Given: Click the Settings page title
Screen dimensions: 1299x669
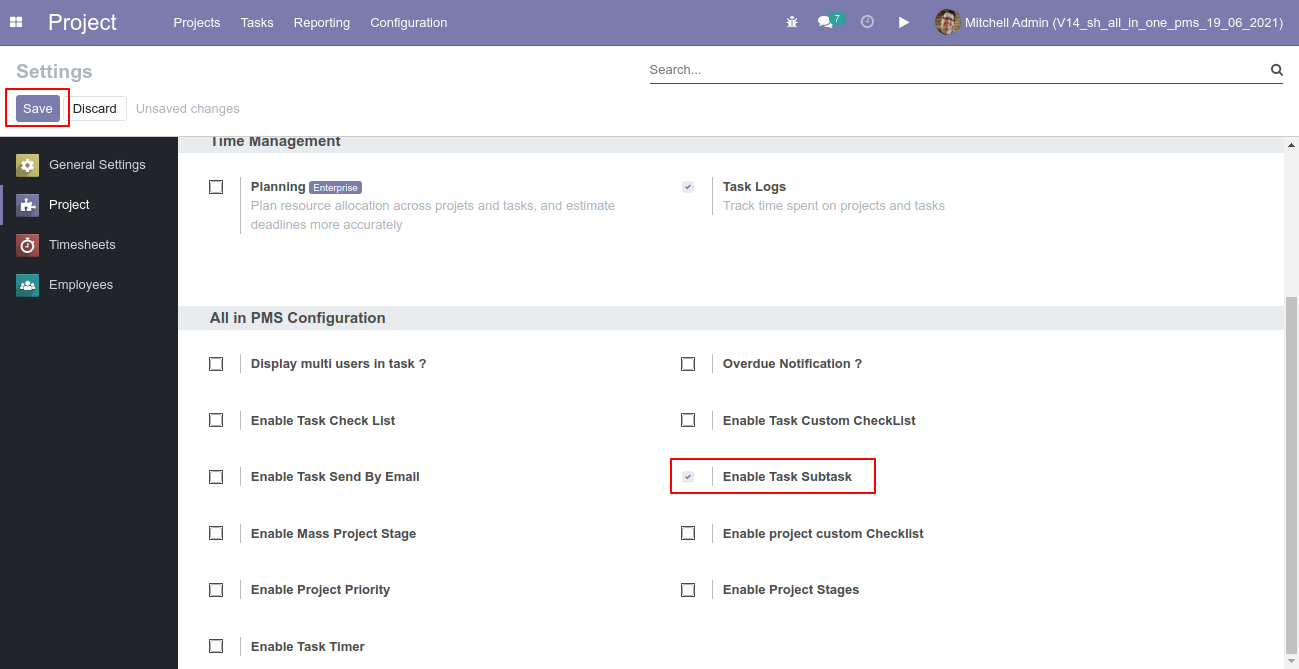Looking at the screenshot, I should click(x=54, y=72).
